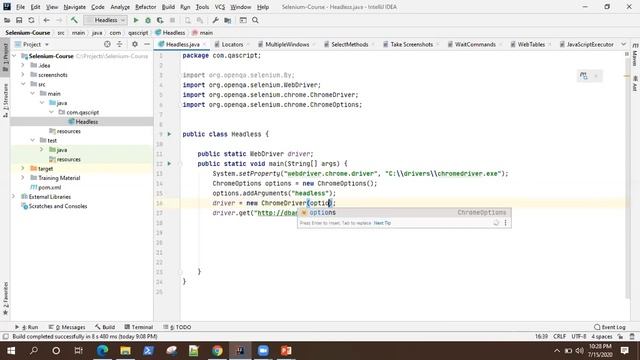
Task: Open the VCS menu
Action: [220, 7]
